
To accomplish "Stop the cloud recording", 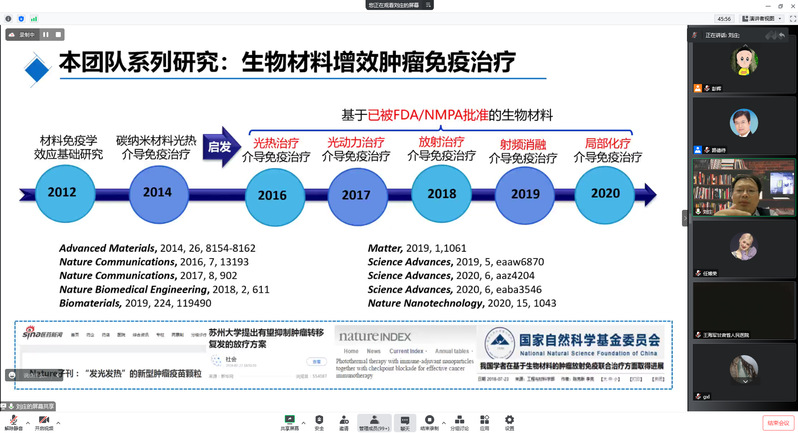I will (59, 35).
